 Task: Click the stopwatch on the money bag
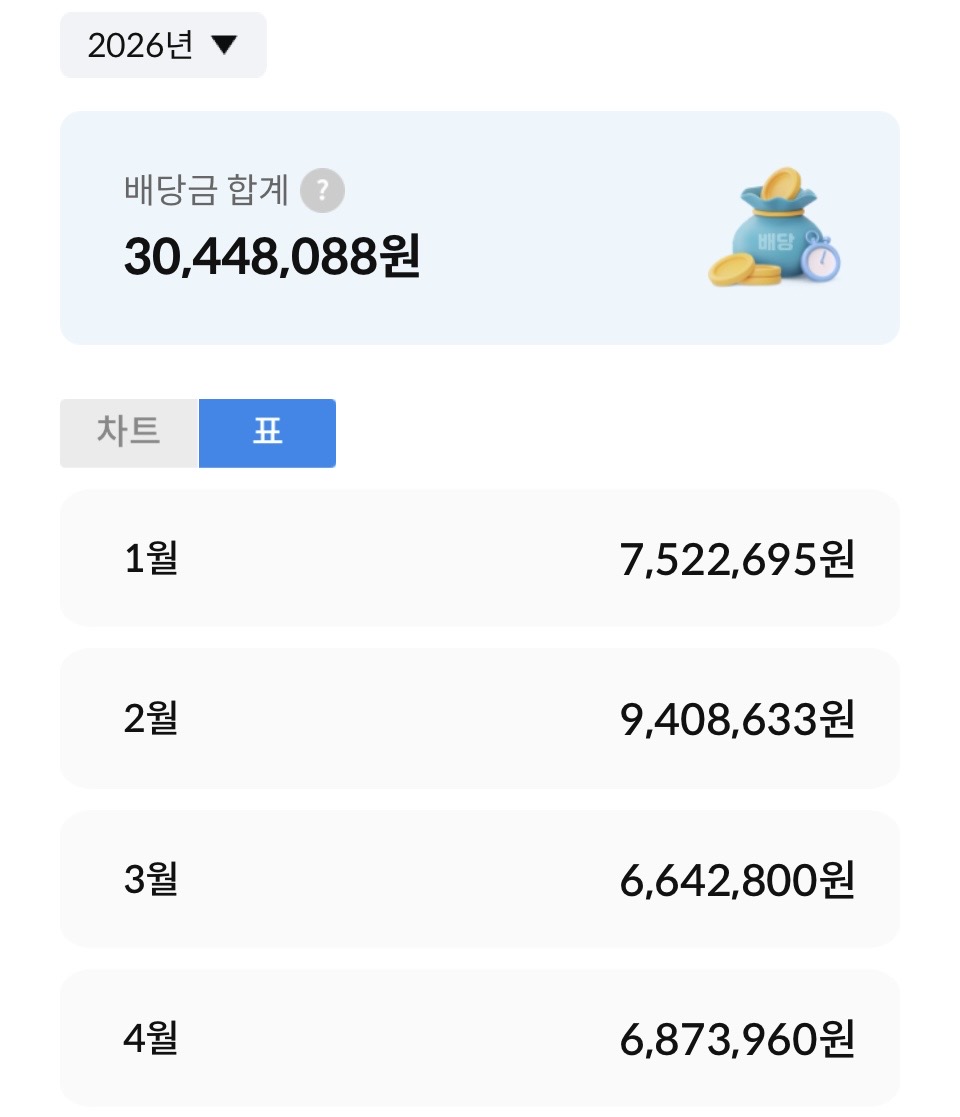[x=820, y=256]
